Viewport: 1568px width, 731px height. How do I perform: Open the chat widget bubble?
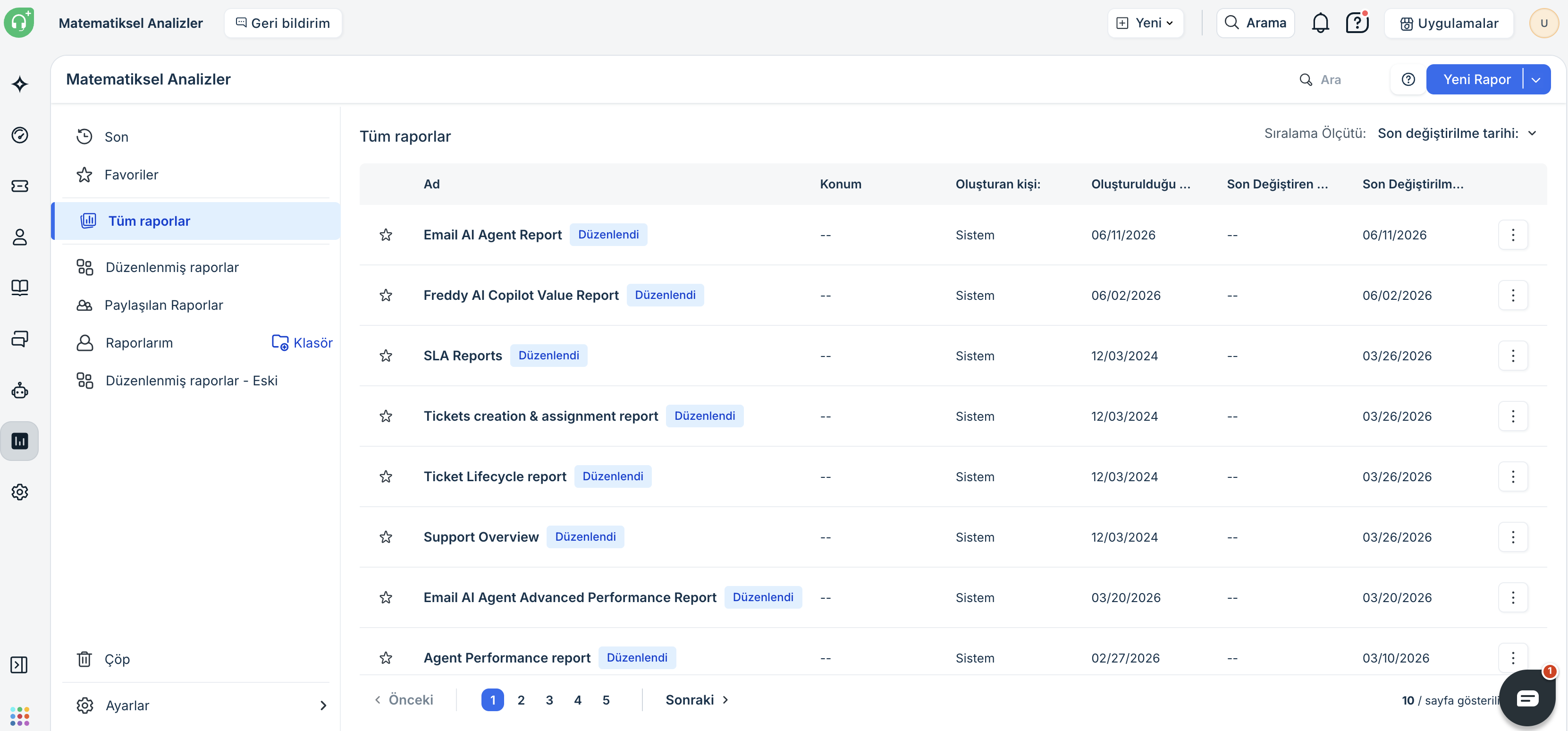click(x=1526, y=698)
